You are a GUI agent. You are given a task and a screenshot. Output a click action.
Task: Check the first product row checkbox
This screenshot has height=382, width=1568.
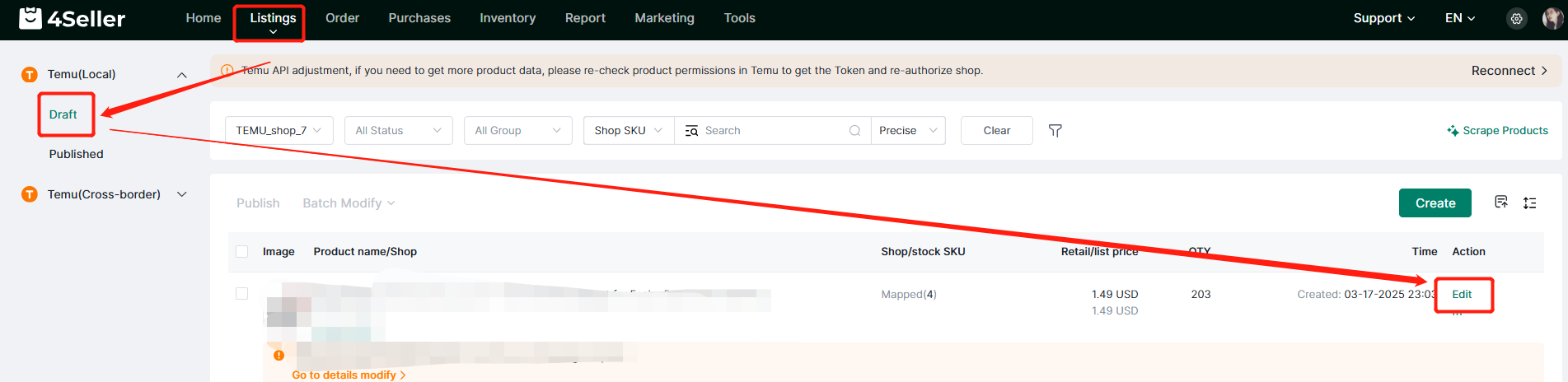241,293
